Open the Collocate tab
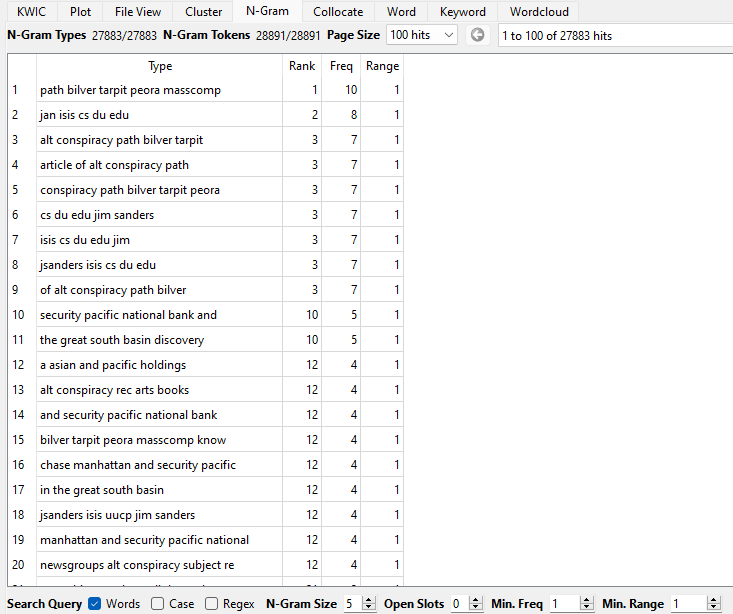This screenshot has height=614, width=733. pos(338,12)
